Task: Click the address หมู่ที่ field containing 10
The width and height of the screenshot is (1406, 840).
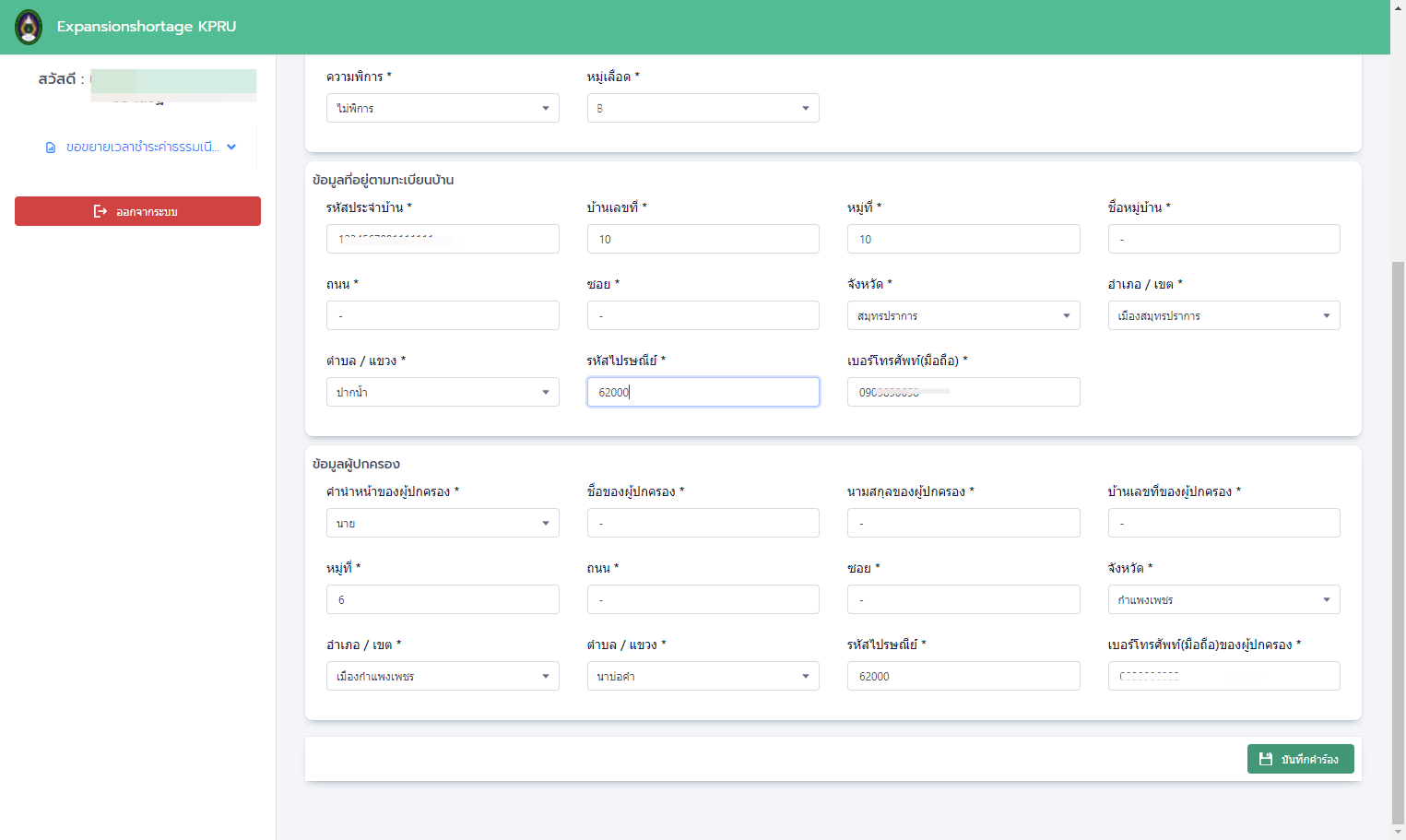Action: tap(963, 239)
